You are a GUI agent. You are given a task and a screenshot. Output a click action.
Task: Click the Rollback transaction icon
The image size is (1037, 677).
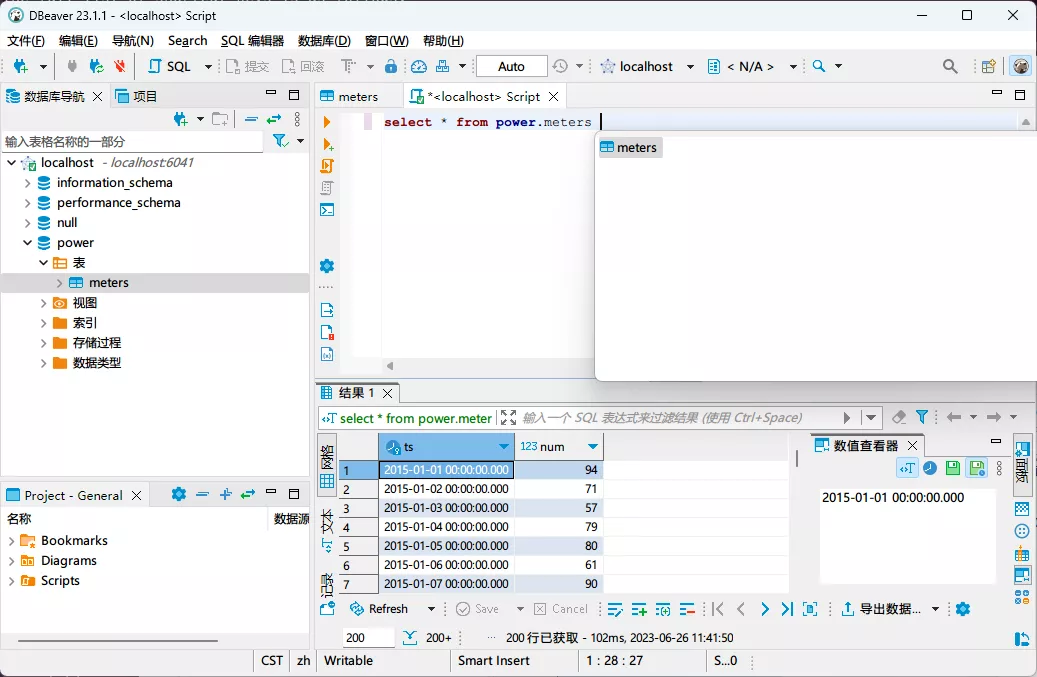tap(303, 66)
